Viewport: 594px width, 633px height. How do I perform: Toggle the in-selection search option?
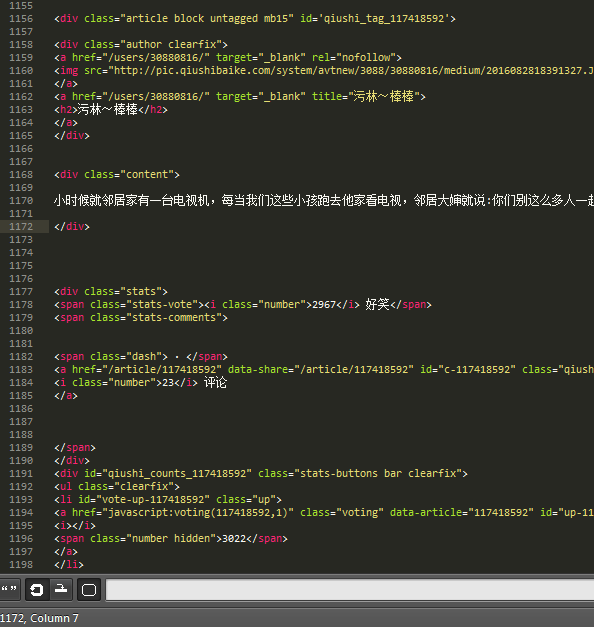pyautogui.click(x=61, y=590)
